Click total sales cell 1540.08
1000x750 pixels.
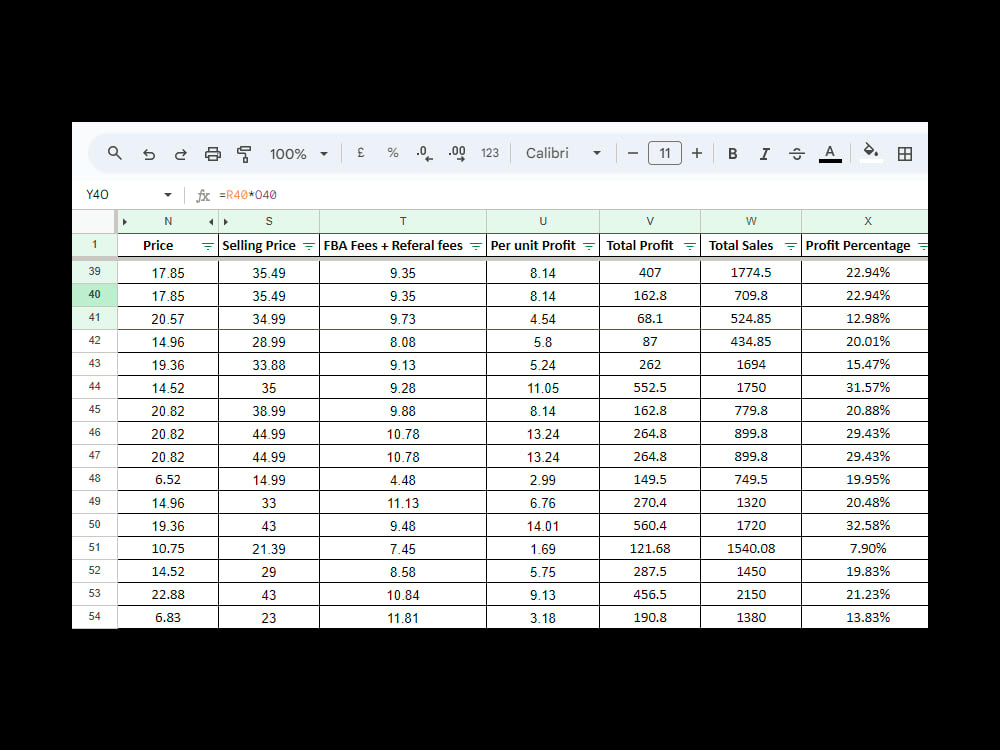pos(751,548)
